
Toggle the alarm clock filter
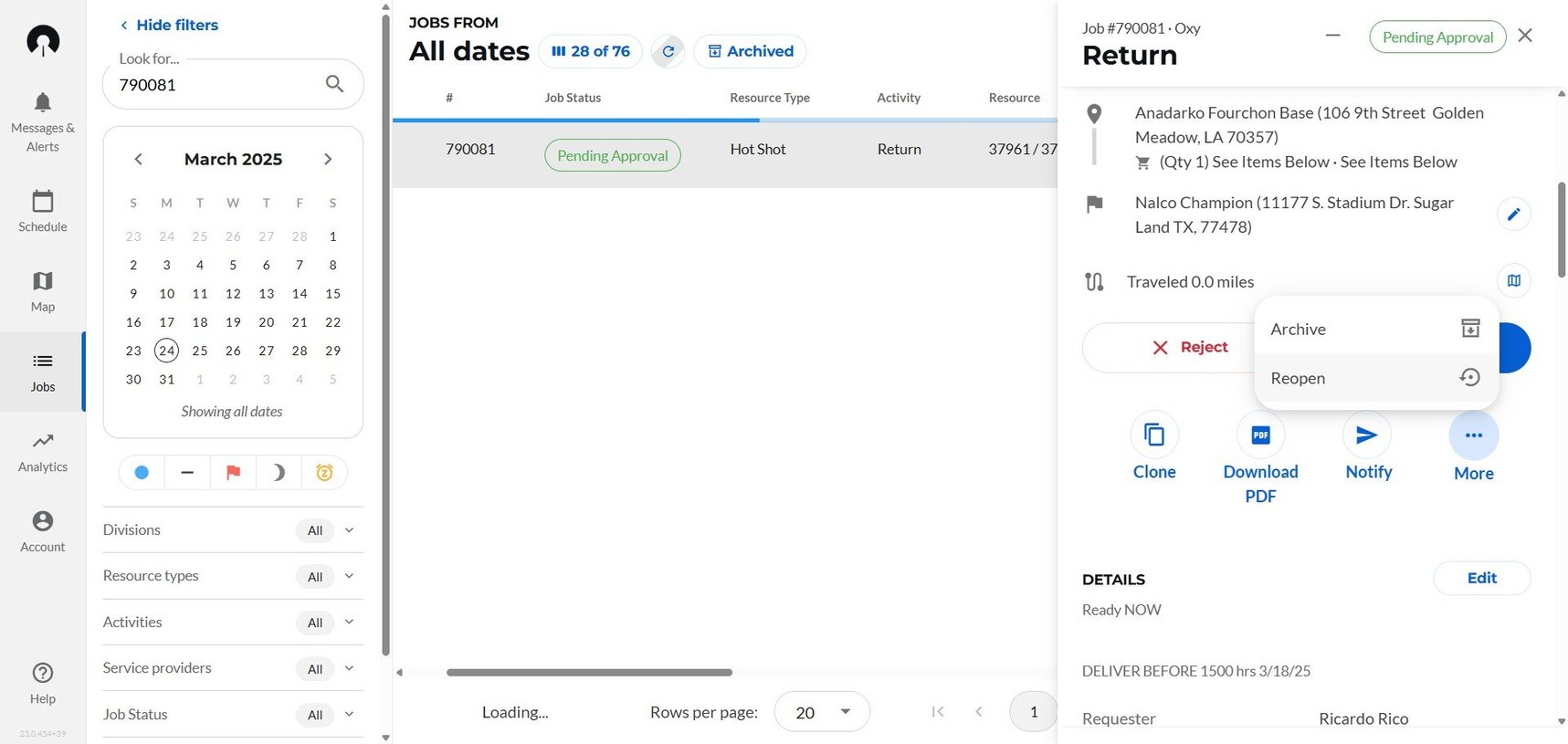(324, 473)
